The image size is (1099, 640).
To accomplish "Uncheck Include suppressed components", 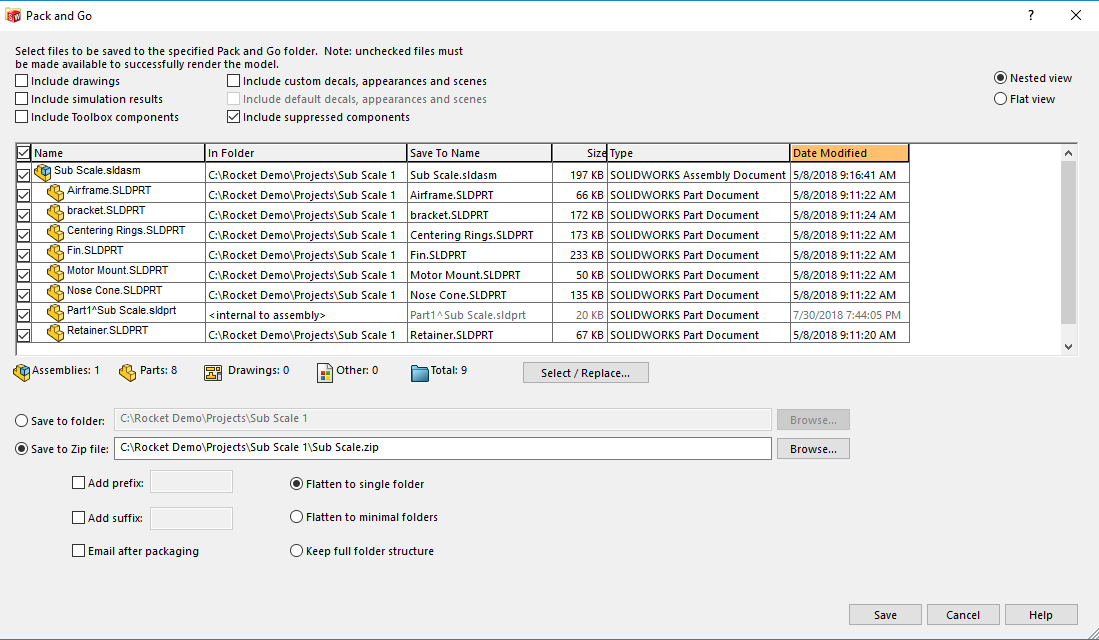I will [233, 117].
